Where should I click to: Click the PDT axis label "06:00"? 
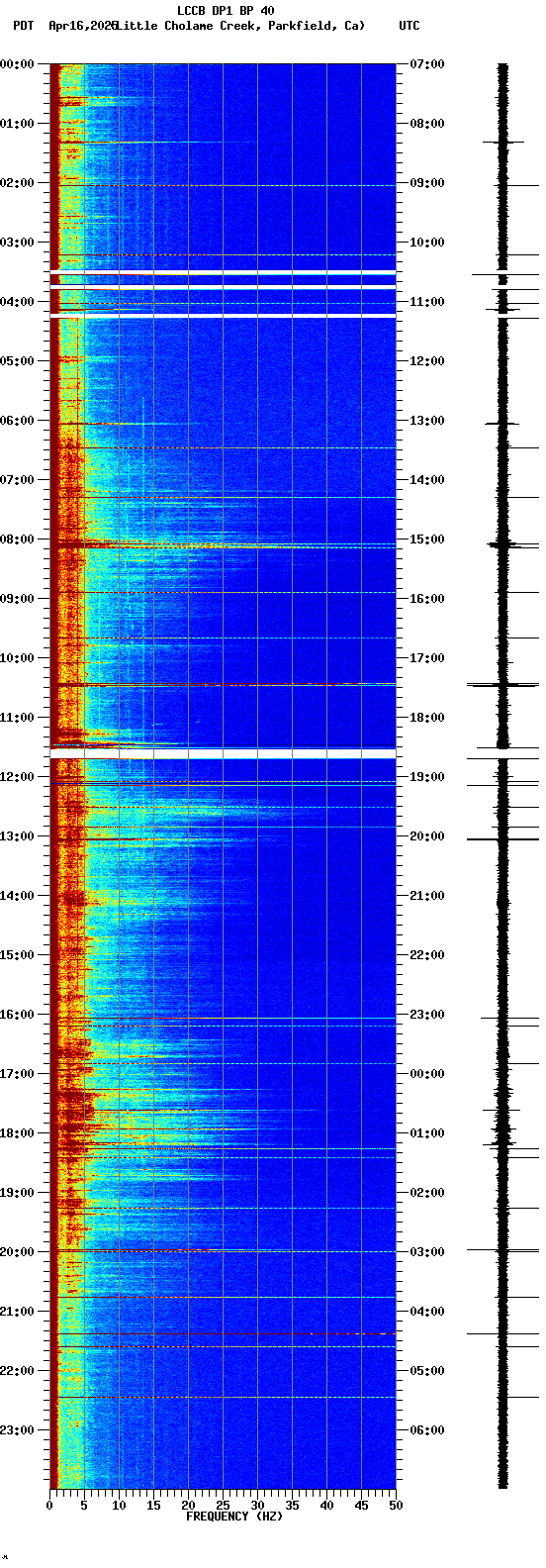coord(18,421)
